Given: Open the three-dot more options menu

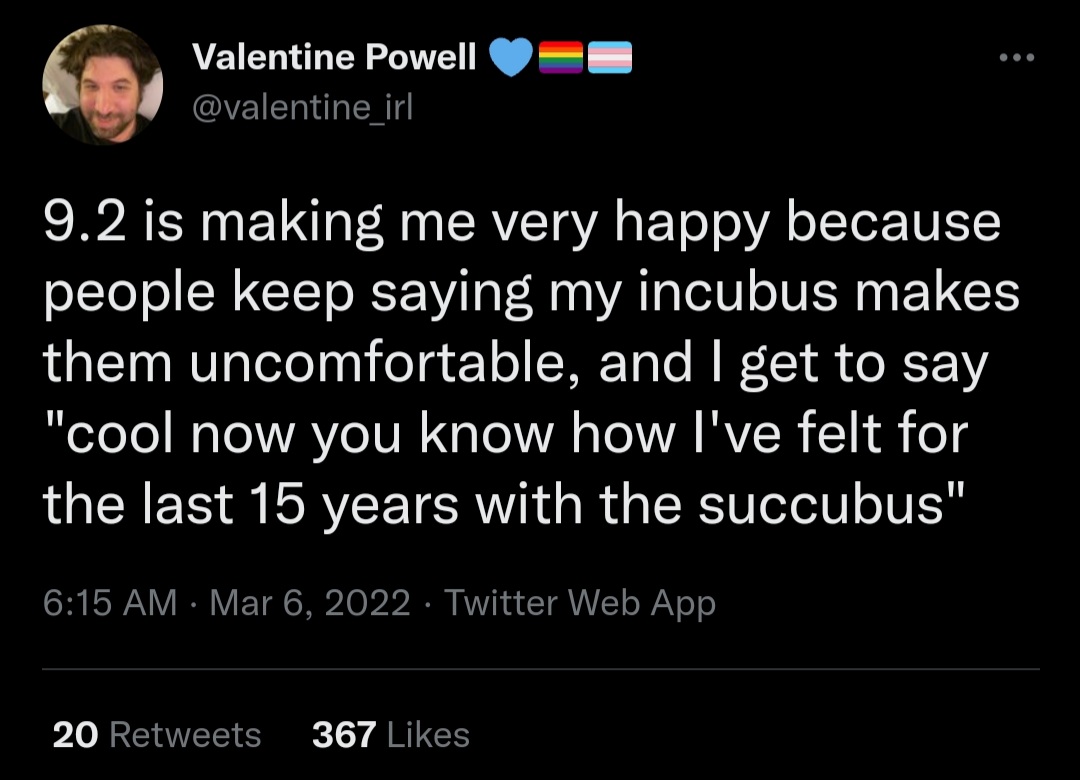Looking at the screenshot, I should pyautogui.click(x=1017, y=58).
